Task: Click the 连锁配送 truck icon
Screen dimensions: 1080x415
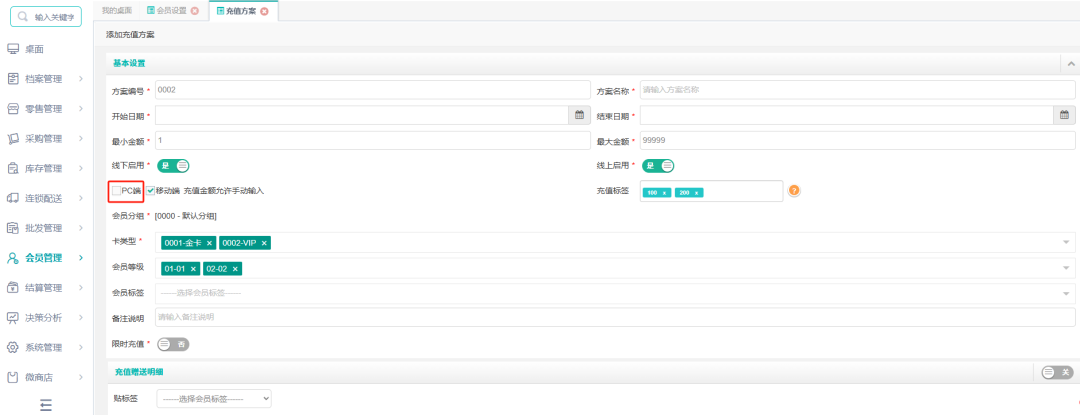Action: coord(12,198)
